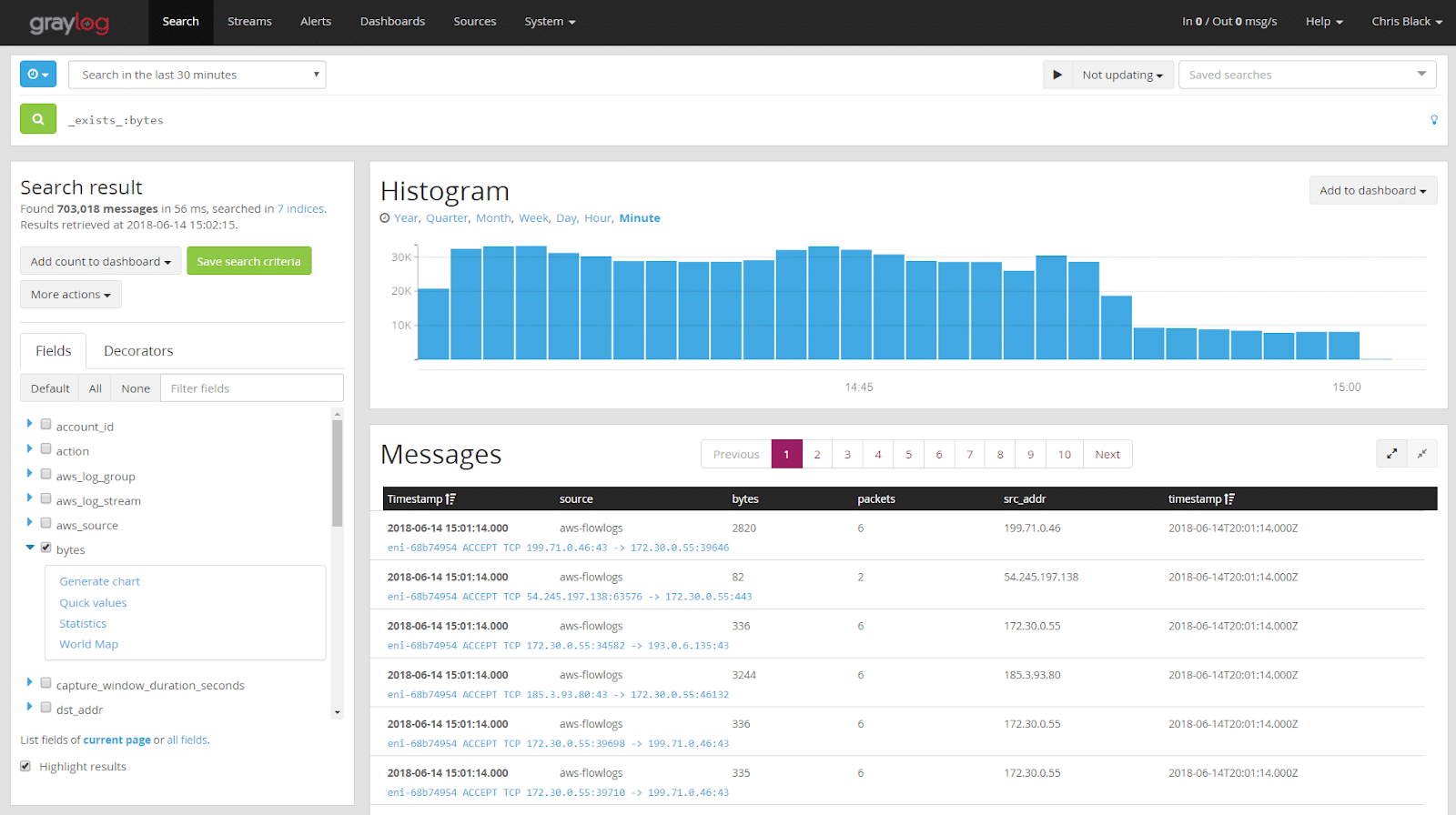Click the query help lightbulb icon

click(x=1434, y=120)
